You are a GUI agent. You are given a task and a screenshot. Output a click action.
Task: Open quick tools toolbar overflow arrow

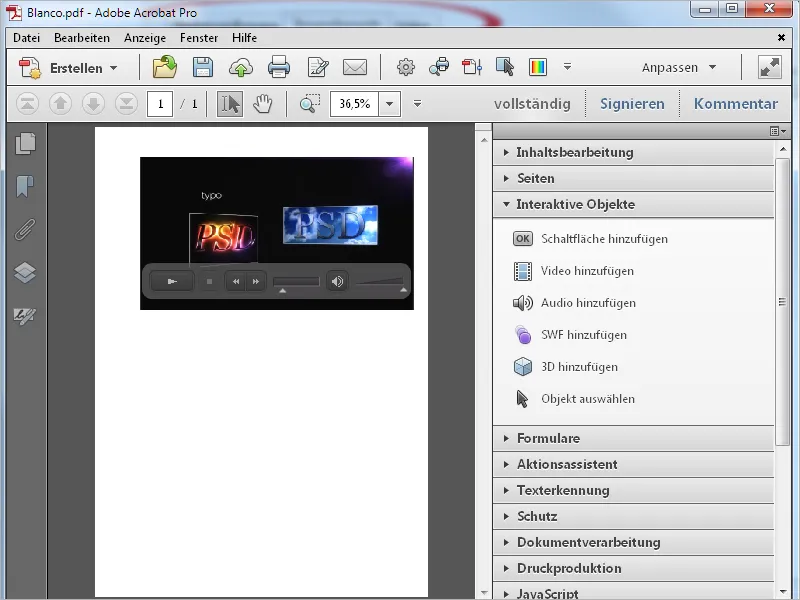coord(567,66)
